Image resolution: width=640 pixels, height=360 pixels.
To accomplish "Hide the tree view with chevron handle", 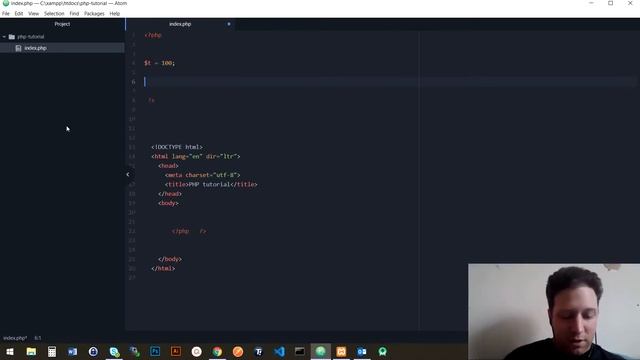I will [x=128, y=174].
